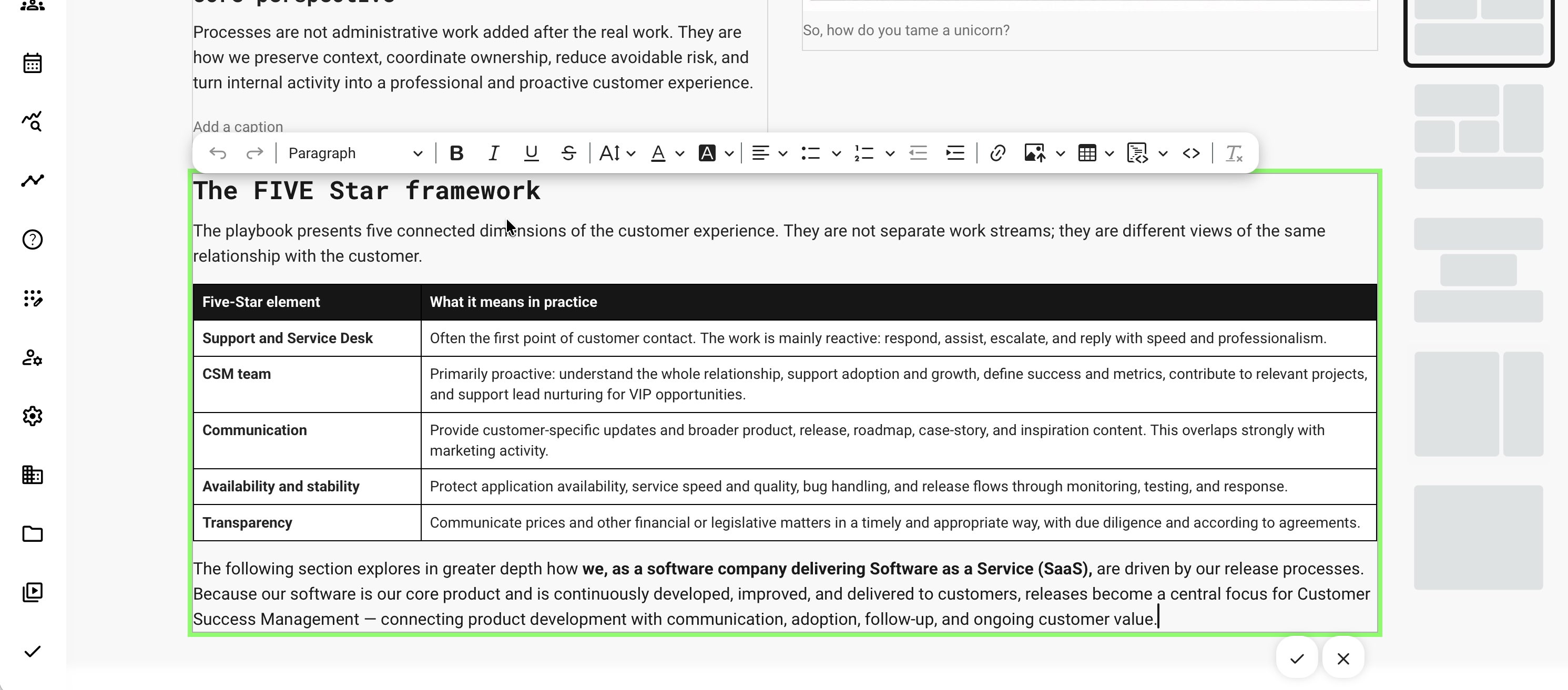Insert a hyperlink with link icon

(x=997, y=153)
